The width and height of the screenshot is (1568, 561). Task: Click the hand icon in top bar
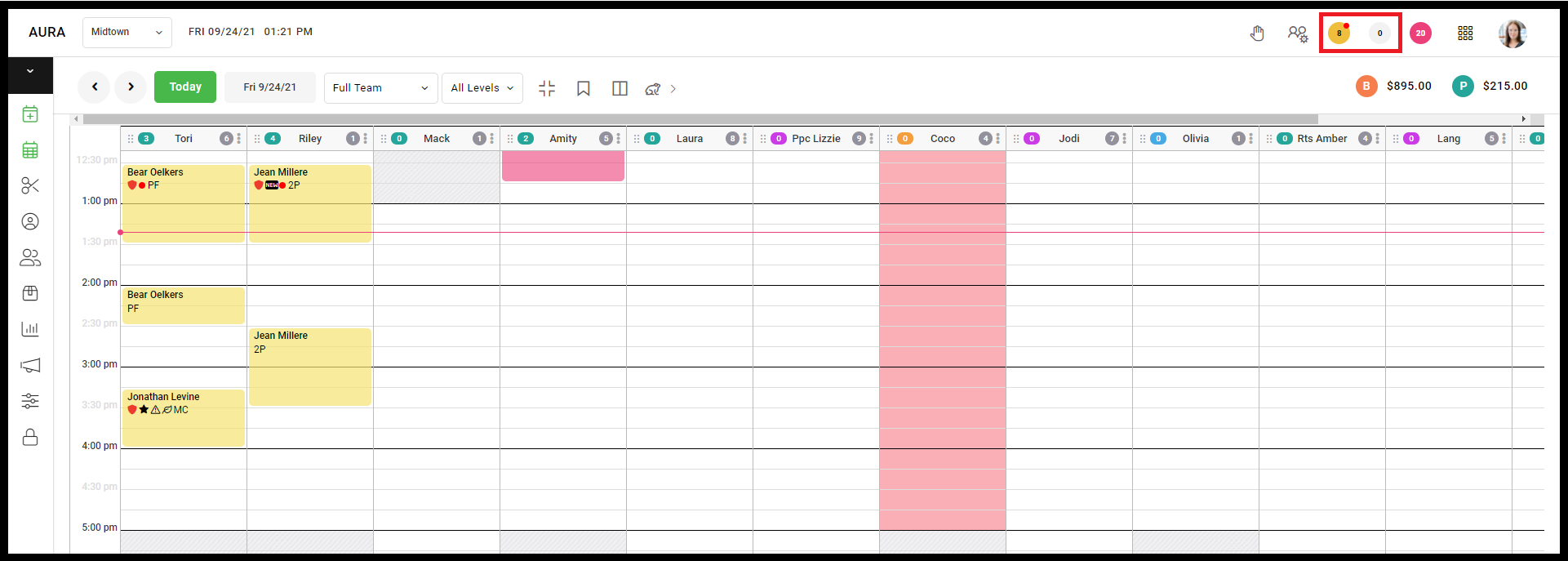[x=1257, y=33]
